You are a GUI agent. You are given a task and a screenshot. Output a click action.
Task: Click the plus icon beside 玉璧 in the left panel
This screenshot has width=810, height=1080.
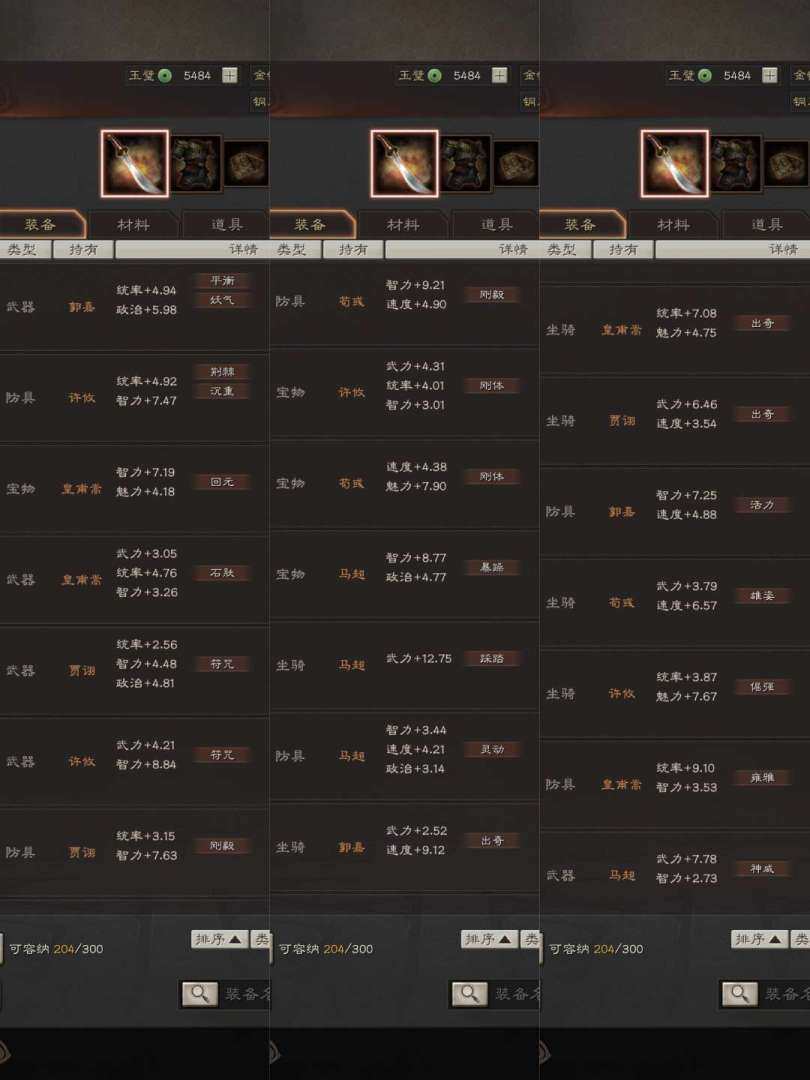point(230,75)
